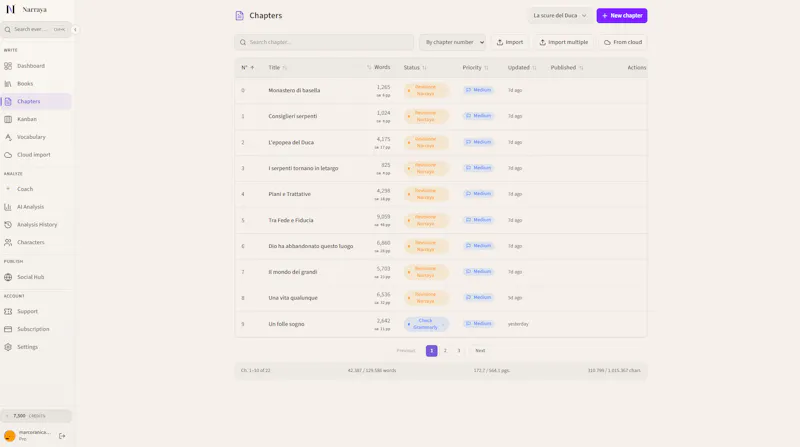
Task: Open chapter Tra Fede e Fiducia
Action: click(291, 220)
